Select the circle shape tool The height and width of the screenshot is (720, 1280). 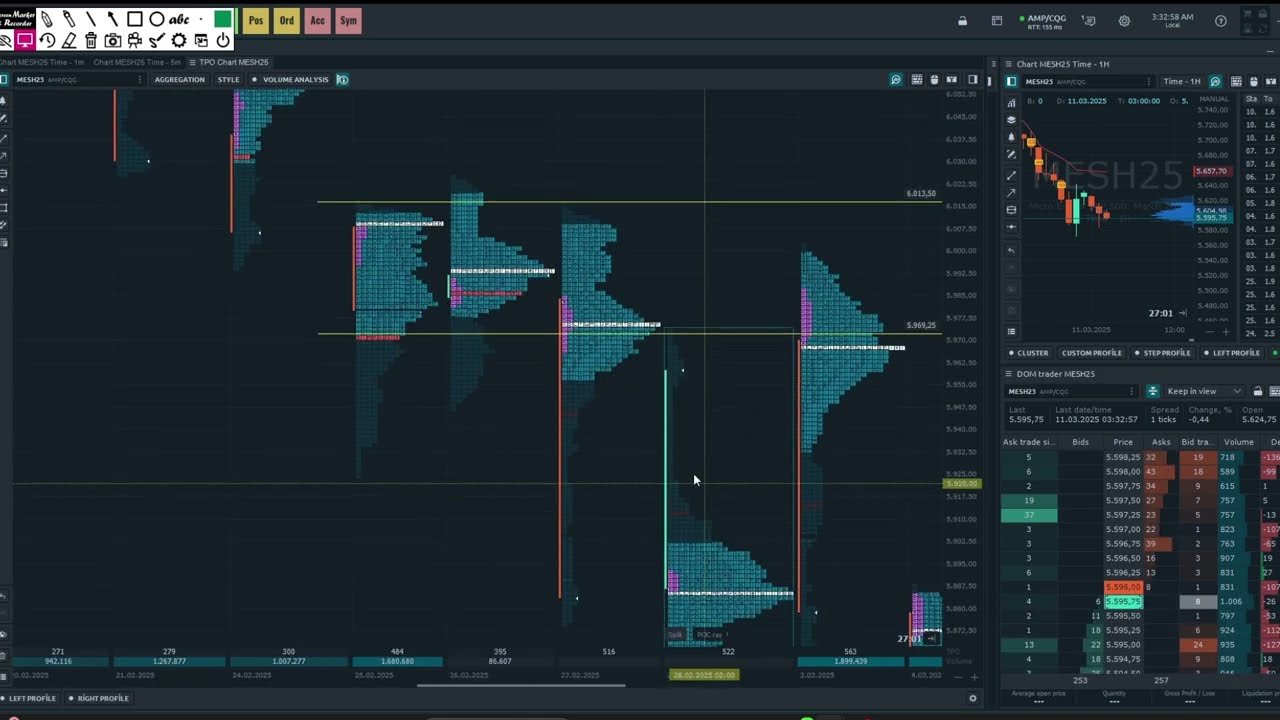(157, 19)
